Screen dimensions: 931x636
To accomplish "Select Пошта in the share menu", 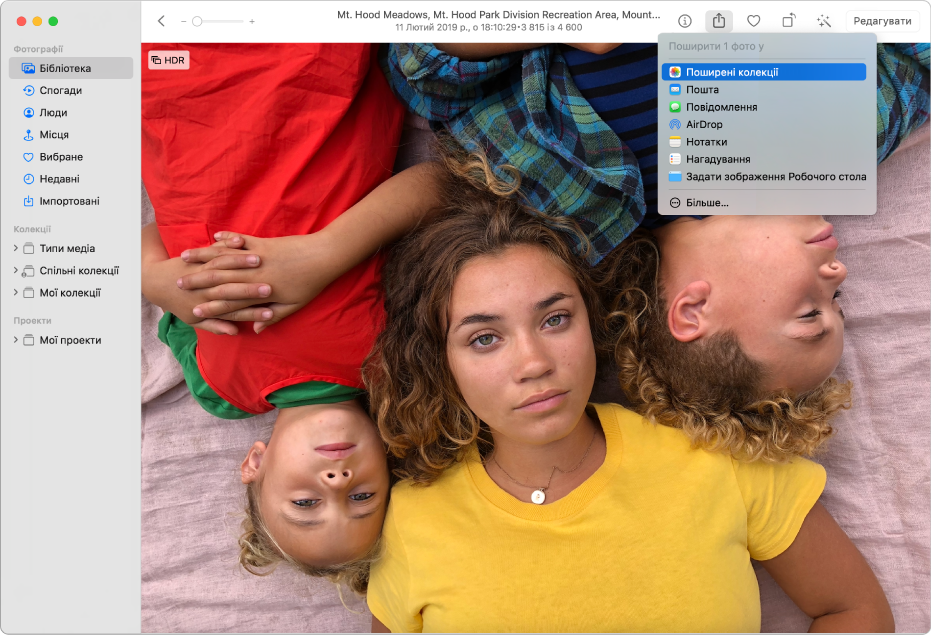I will pos(702,90).
